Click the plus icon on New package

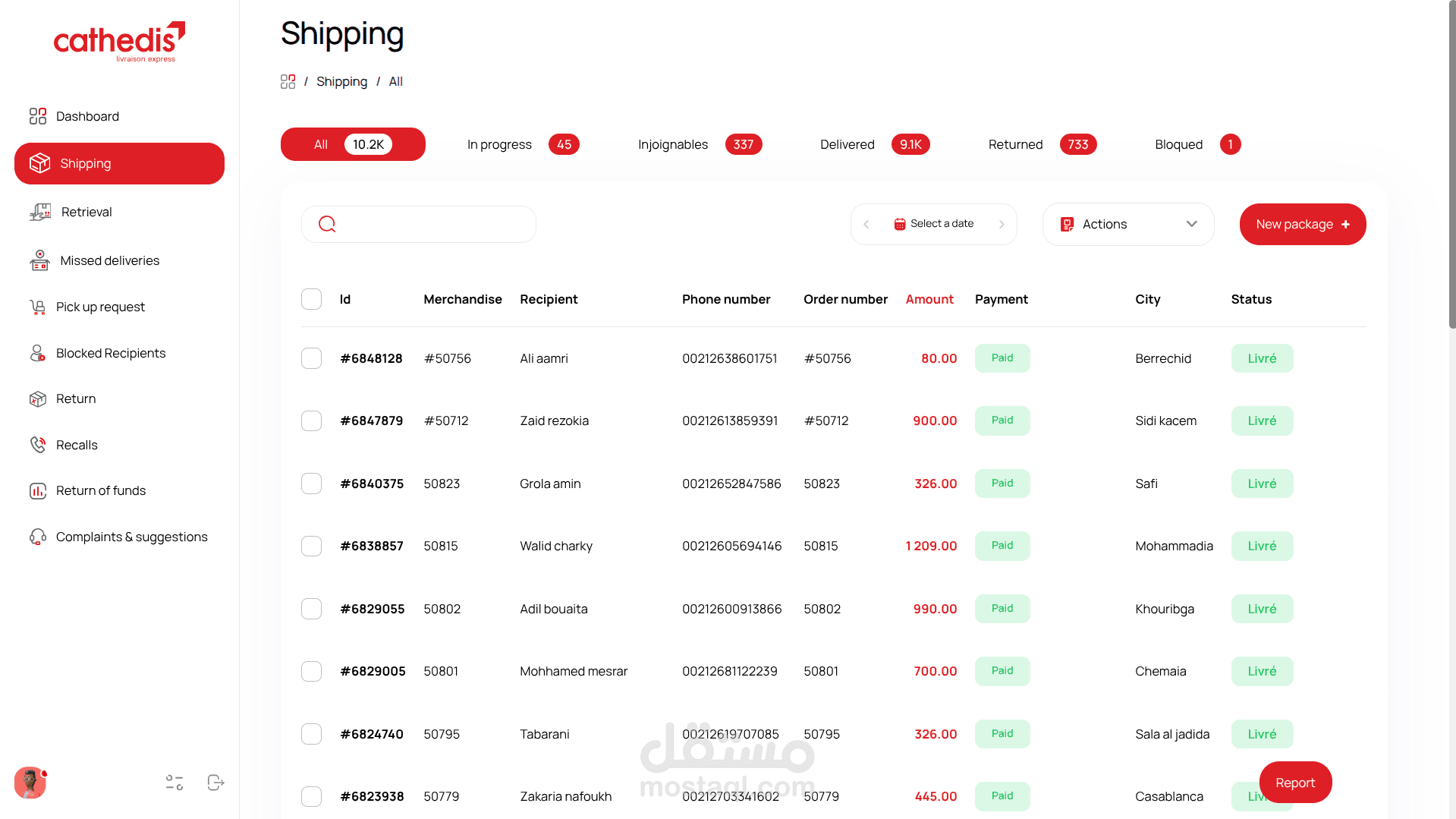(1346, 224)
